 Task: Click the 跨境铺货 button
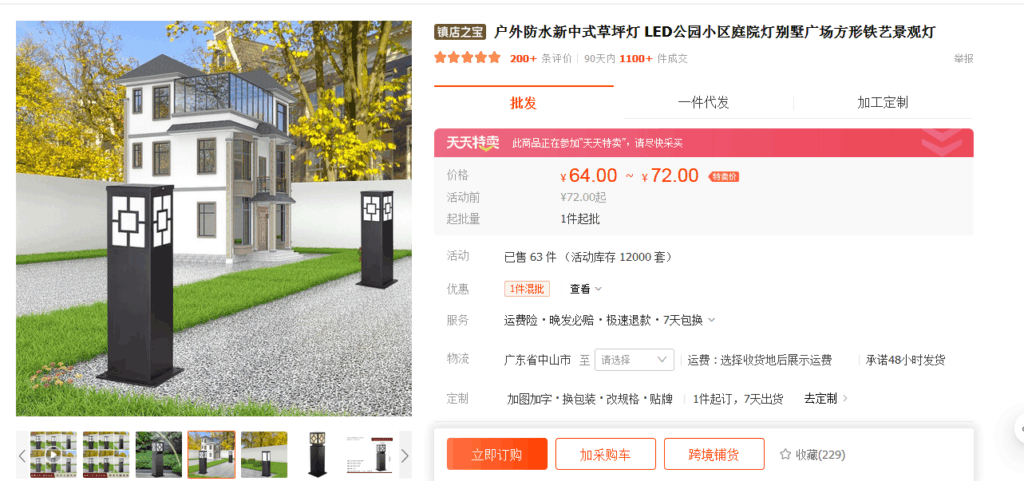pyautogui.click(x=714, y=454)
